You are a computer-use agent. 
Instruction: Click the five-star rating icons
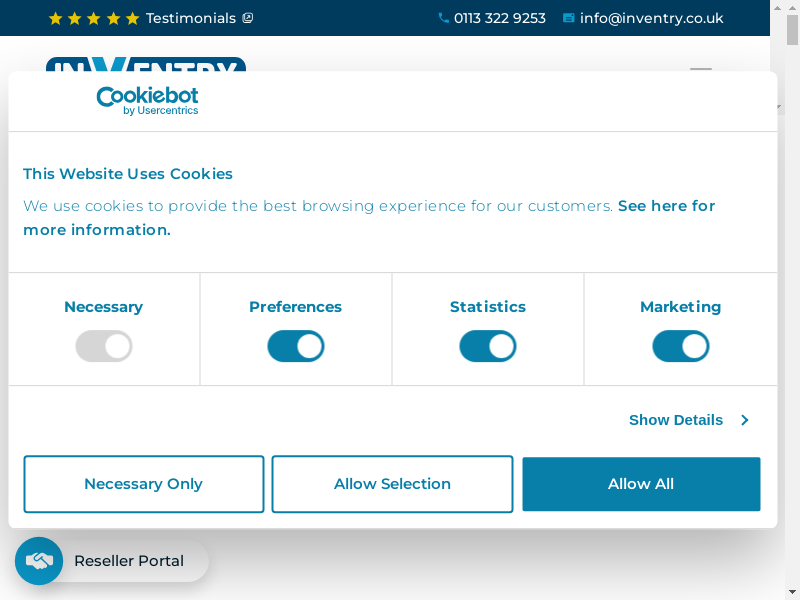coord(94,18)
